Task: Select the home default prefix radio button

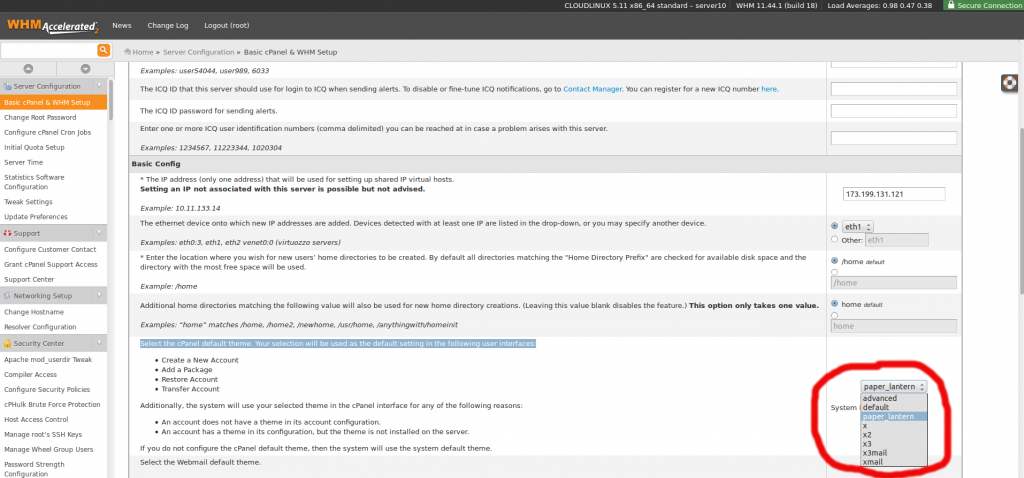Action: click(x=835, y=304)
